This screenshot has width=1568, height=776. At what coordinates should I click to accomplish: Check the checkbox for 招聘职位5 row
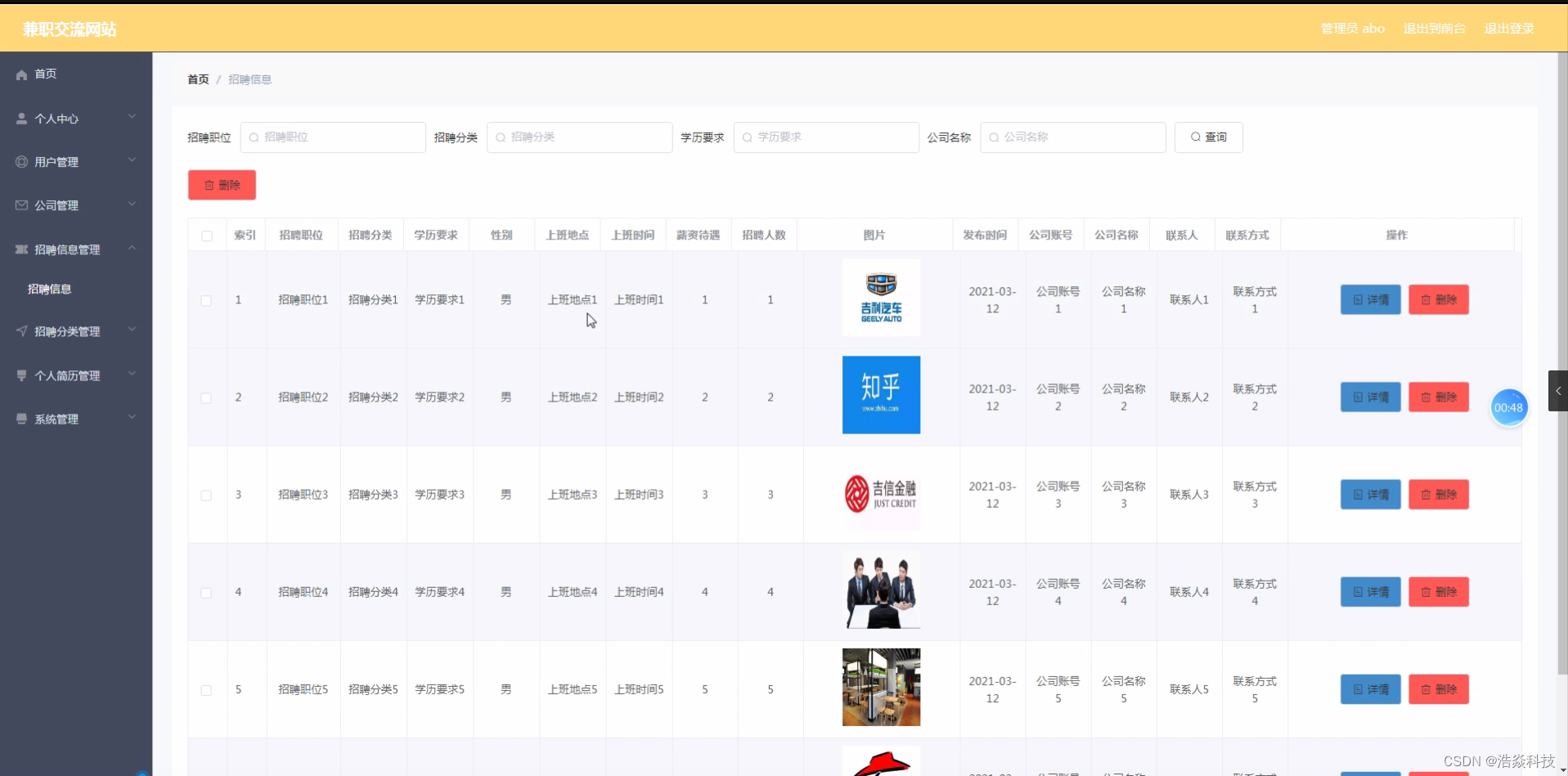coord(206,689)
